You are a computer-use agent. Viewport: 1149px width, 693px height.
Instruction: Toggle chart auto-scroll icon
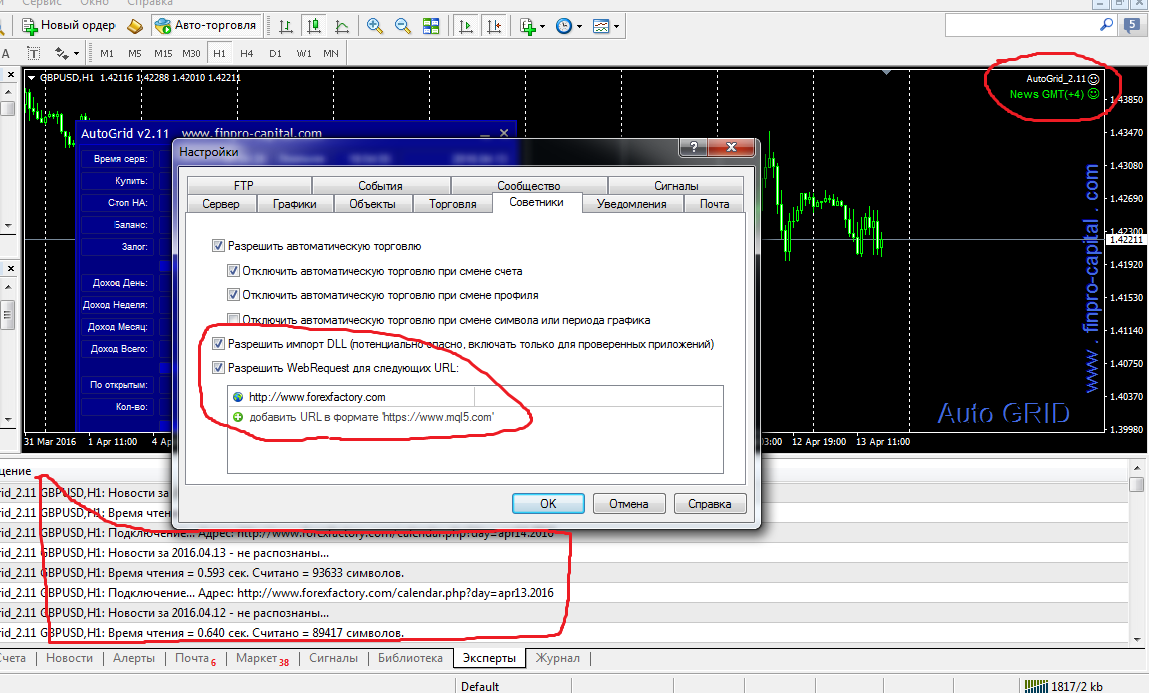click(x=465, y=26)
